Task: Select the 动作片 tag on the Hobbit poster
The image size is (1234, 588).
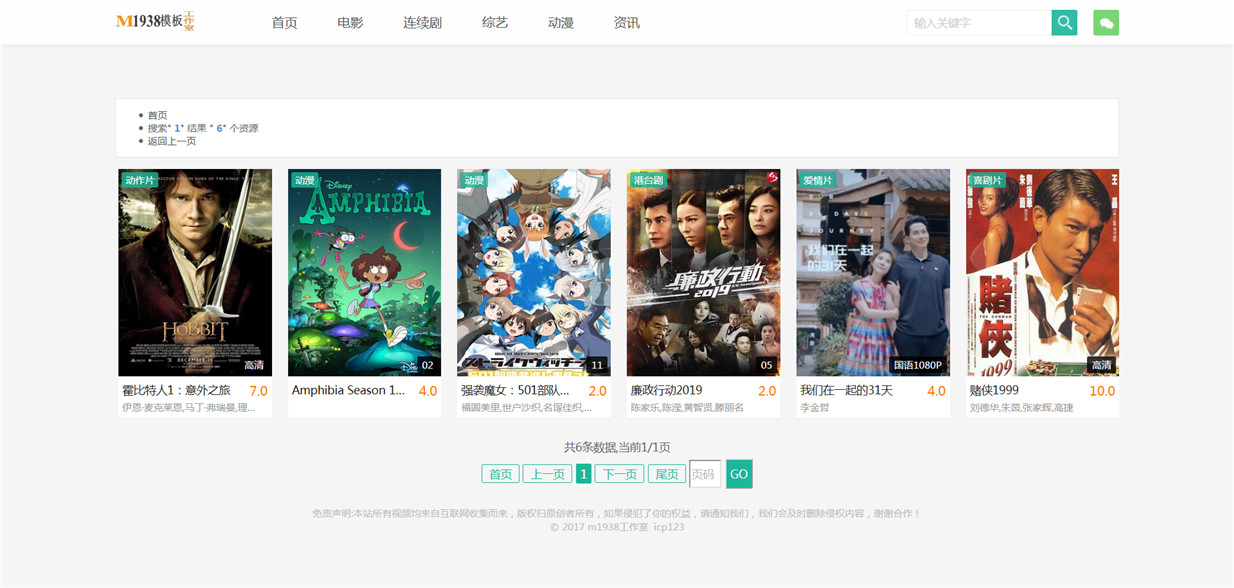Action: 140,180
